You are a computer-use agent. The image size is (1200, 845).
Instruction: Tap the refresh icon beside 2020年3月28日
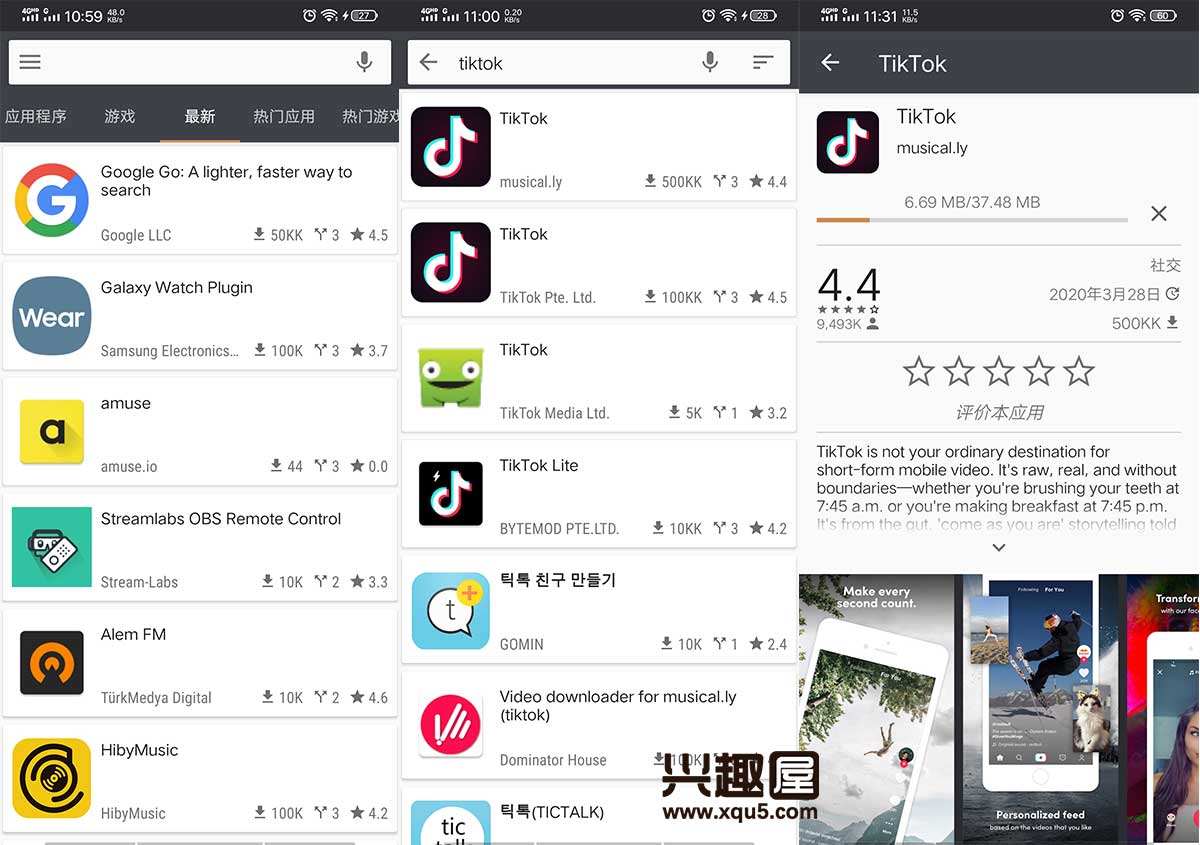(1173, 294)
